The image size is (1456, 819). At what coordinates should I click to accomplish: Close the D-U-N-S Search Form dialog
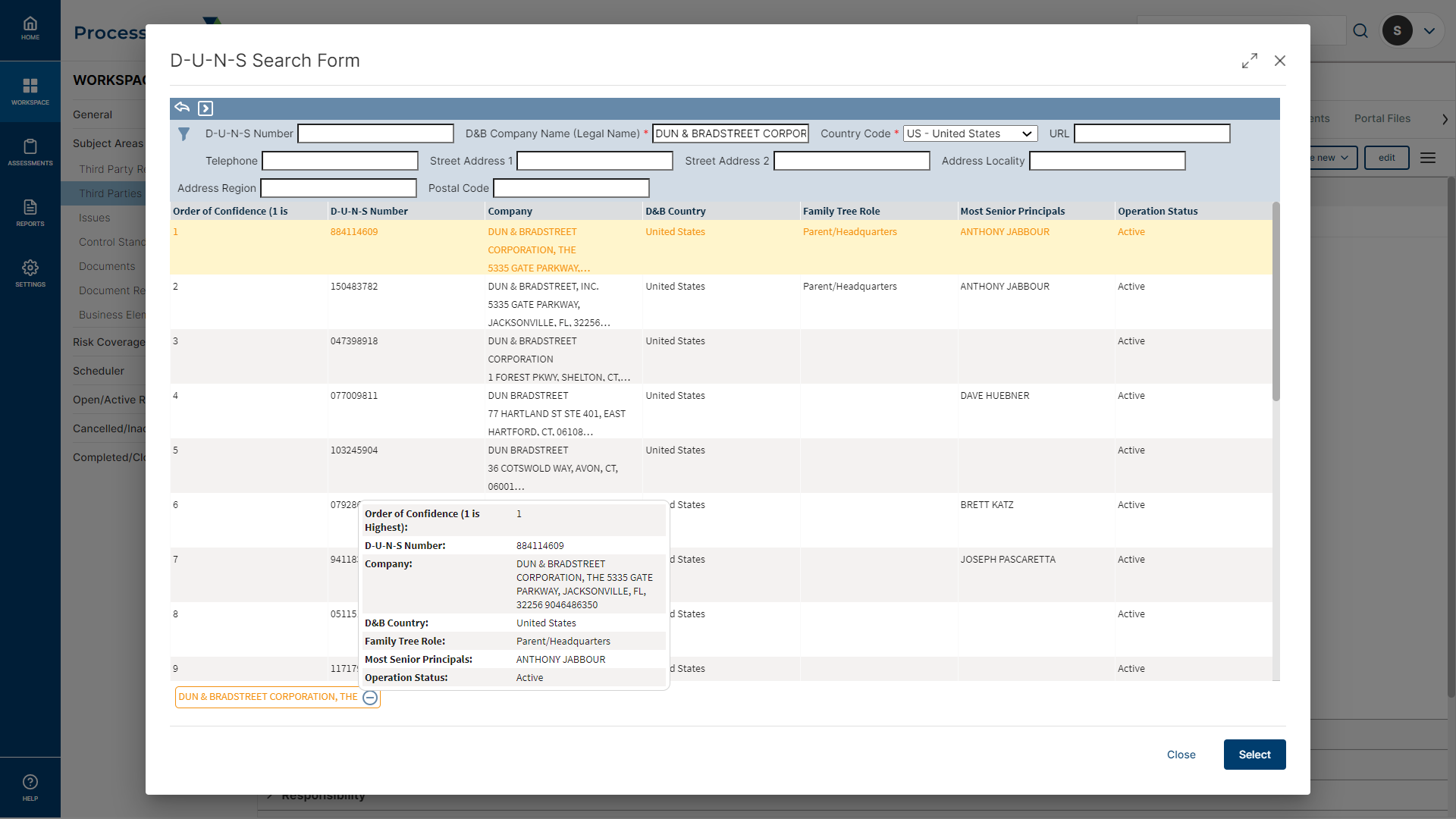pyautogui.click(x=1280, y=61)
